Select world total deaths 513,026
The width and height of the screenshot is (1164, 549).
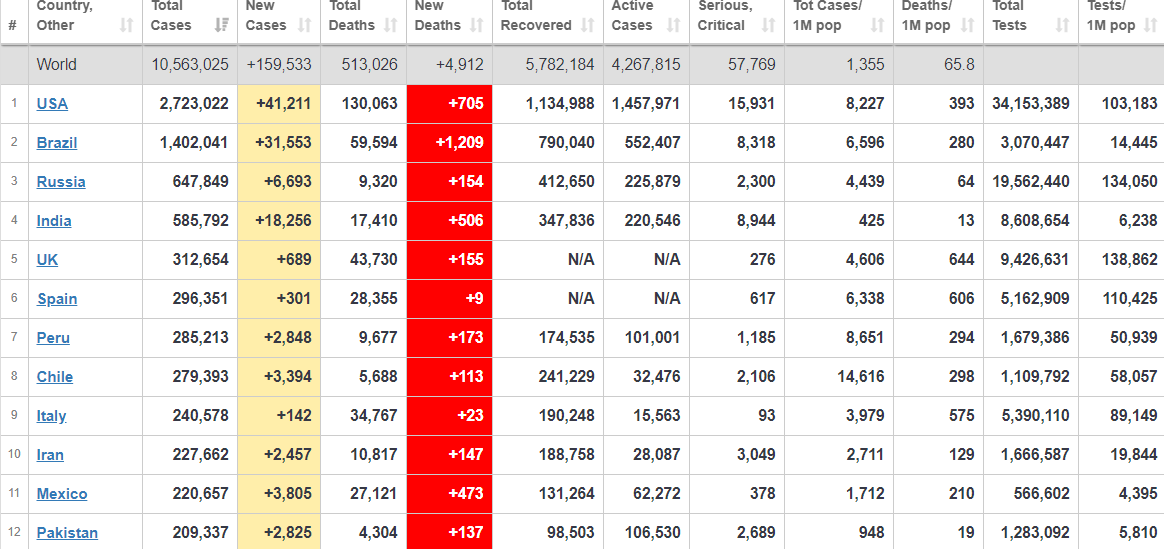tap(370, 65)
